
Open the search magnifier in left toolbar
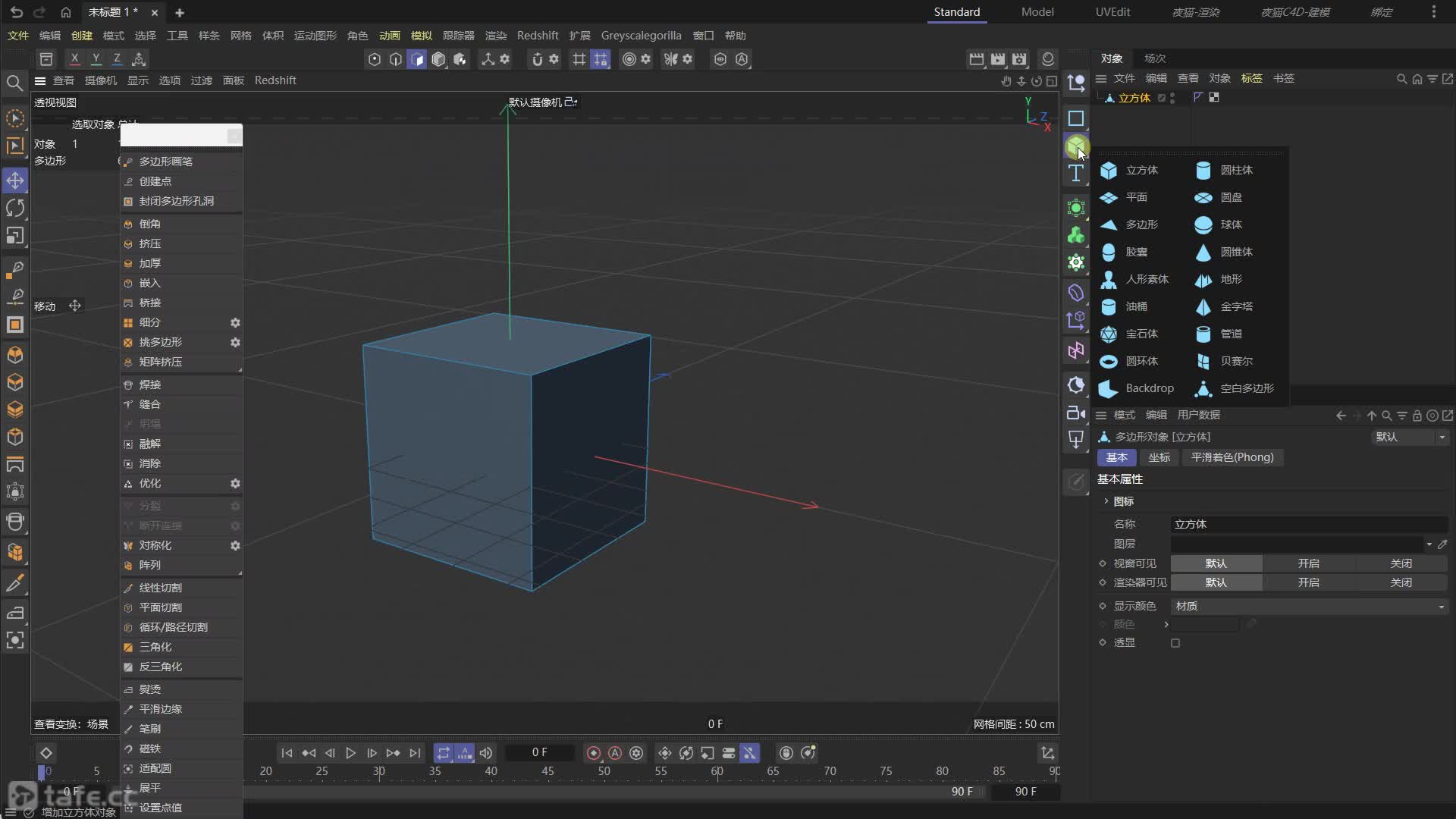coord(14,83)
